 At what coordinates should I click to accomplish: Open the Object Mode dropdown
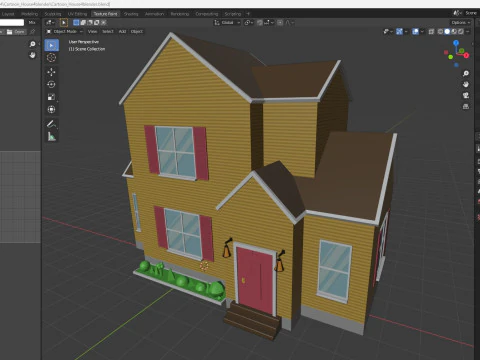pos(65,31)
